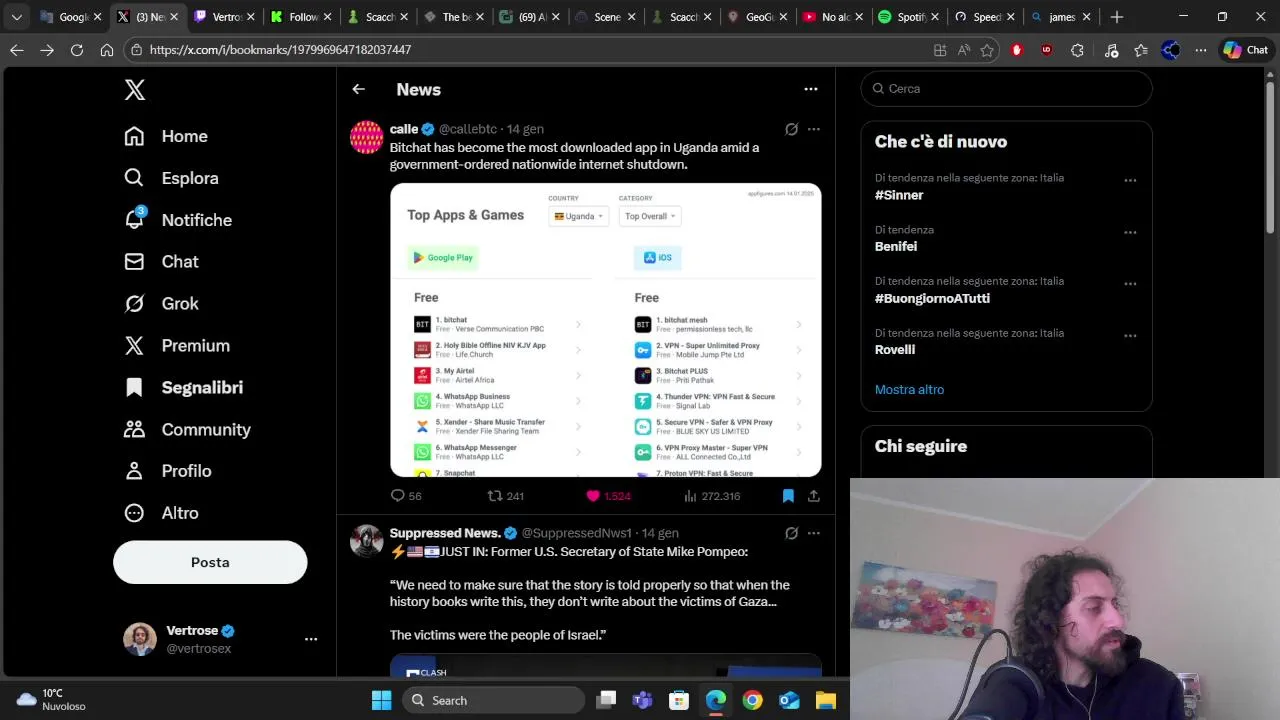Open the weather widget showing 10°C
Image resolution: width=1280 pixels, height=720 pixels.
click(52, 700)
